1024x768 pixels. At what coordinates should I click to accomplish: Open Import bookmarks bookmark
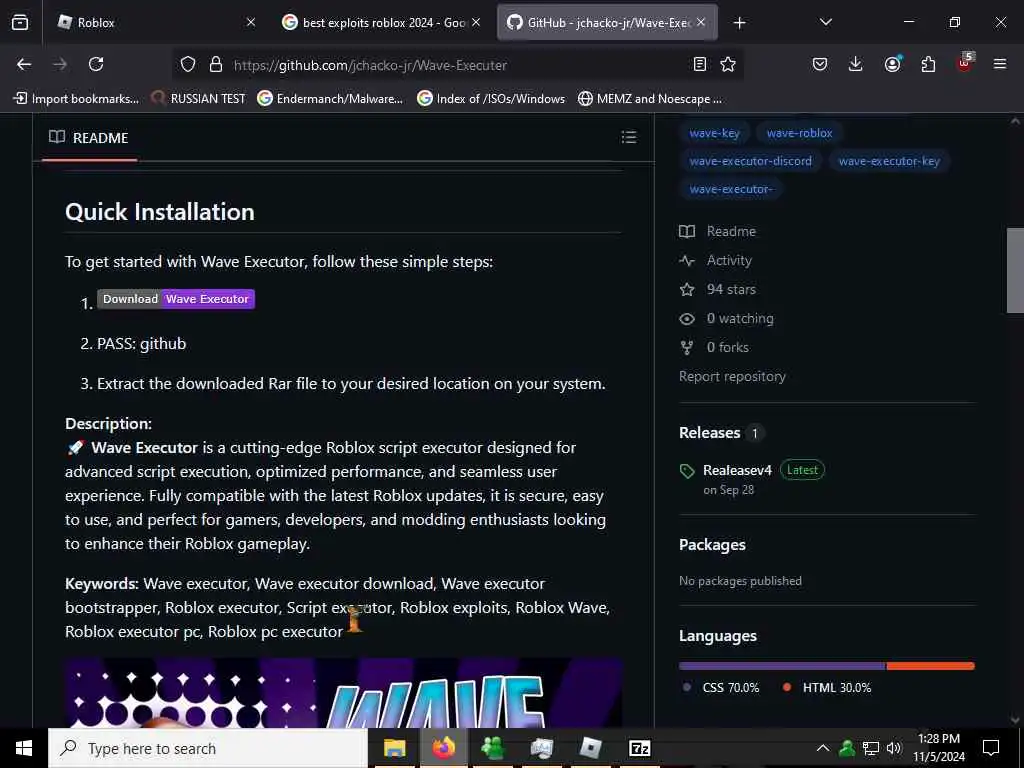(76, 99)
